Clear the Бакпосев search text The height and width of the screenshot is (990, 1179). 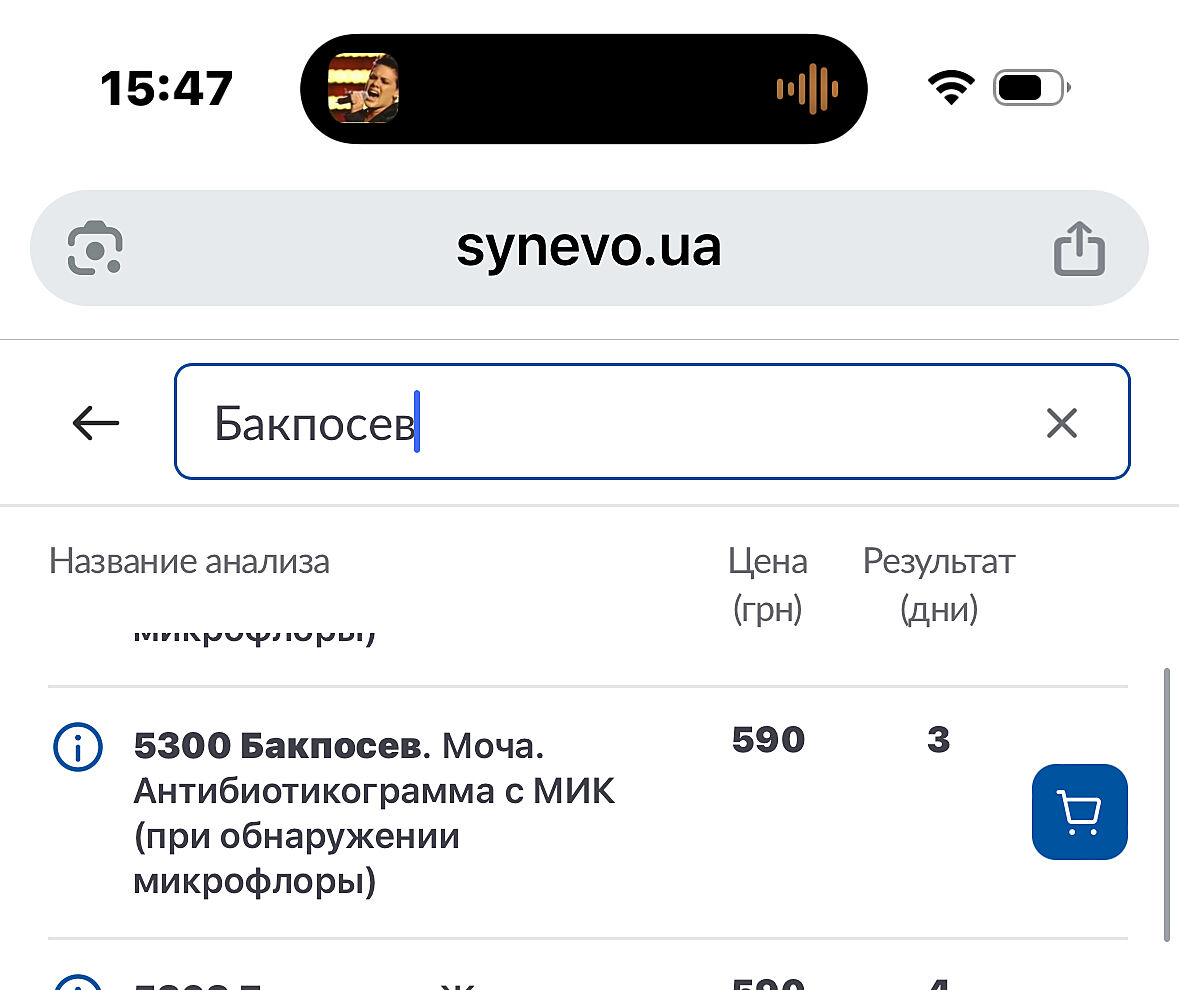(x=1061, y=423)
